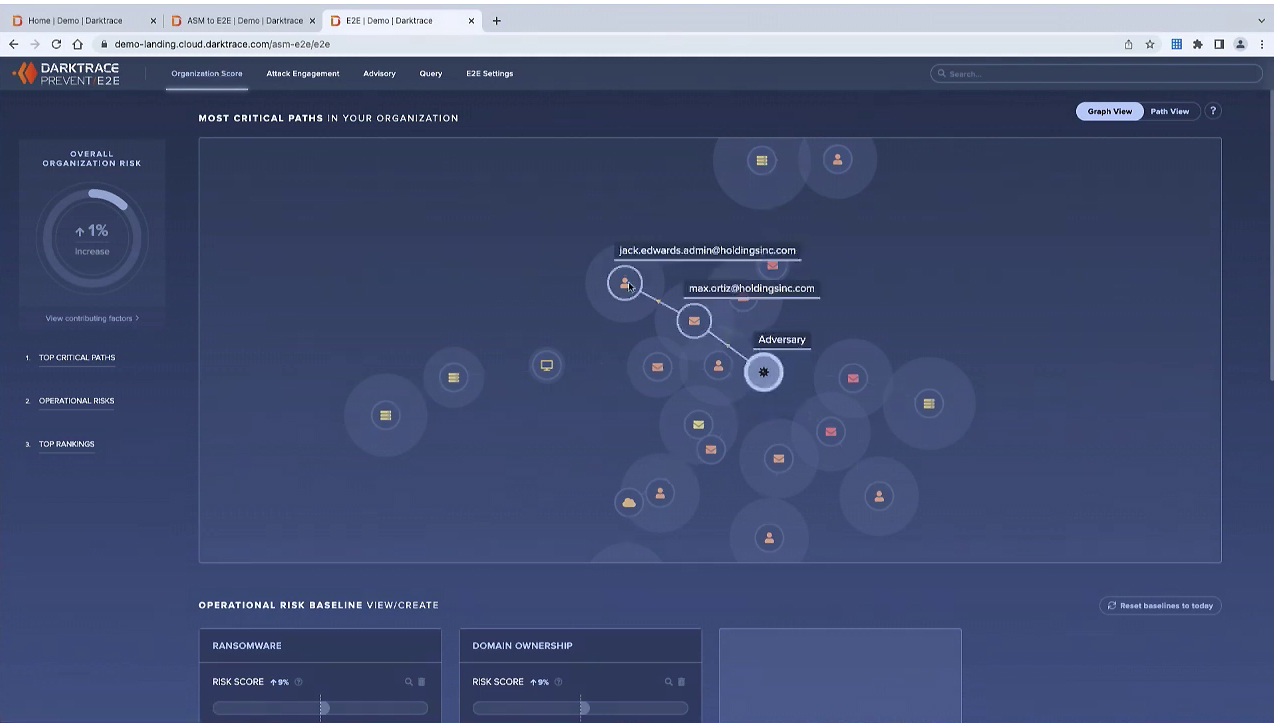
Task: Click the cloud node in the graph
Action: click(629, 502)
